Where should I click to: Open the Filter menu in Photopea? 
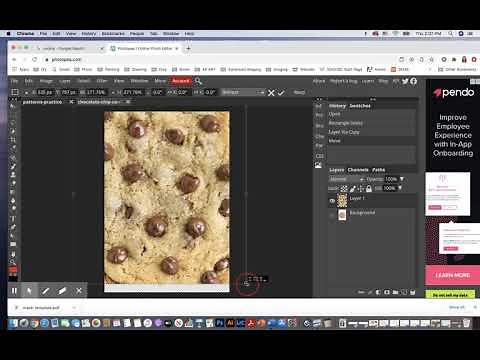coord(102,81)
